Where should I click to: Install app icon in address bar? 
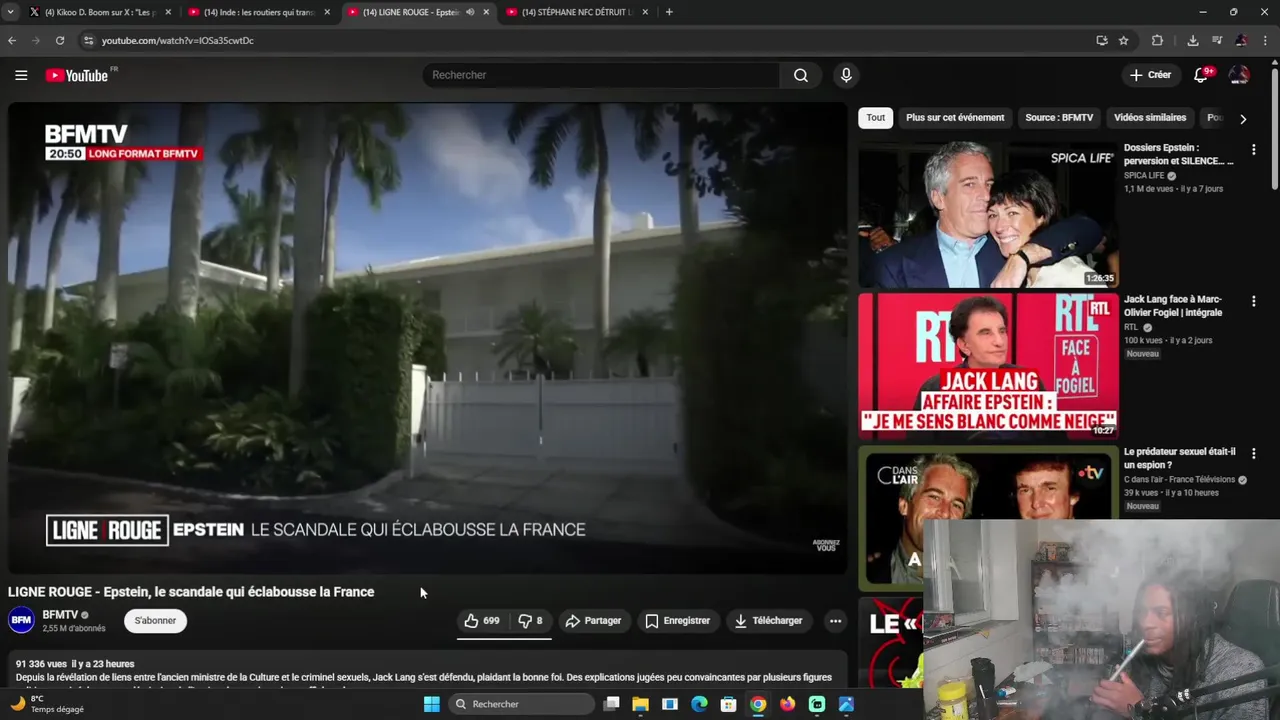point(1102,41)
